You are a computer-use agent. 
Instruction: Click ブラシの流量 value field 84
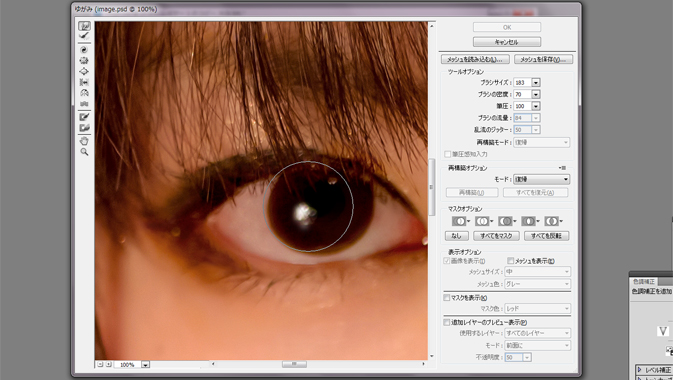coord(522,118)
